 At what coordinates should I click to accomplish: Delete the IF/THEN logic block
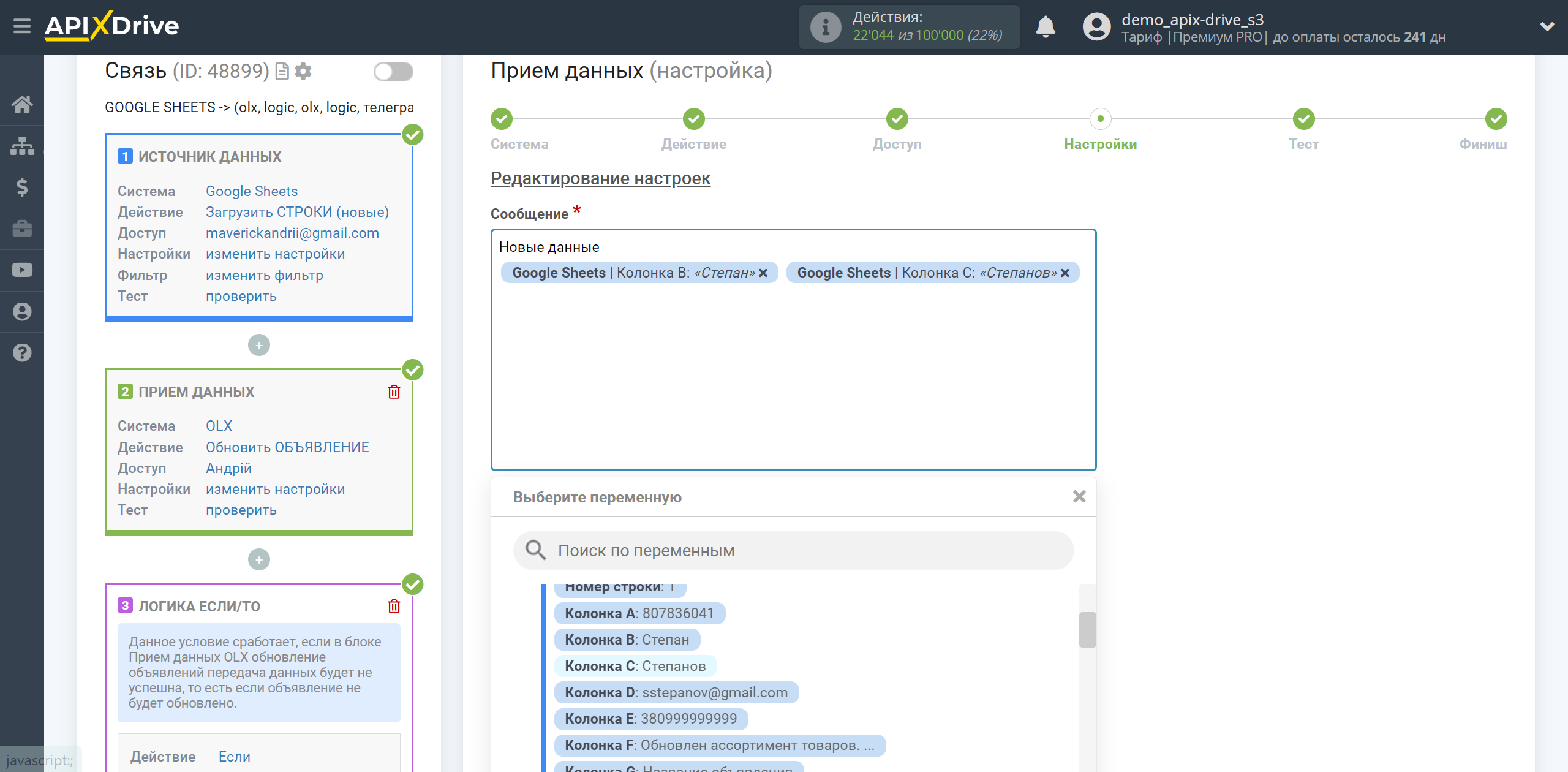(x=394, y=606)
